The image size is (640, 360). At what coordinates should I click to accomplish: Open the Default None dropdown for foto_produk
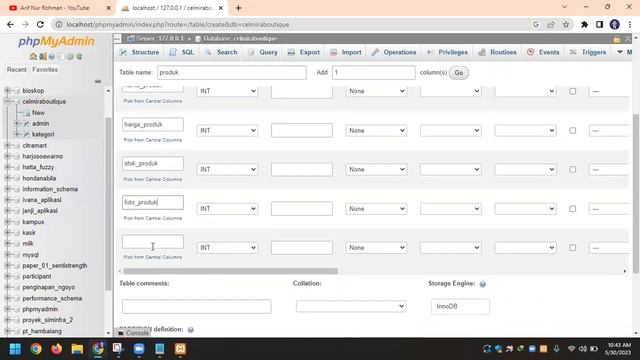click(376, 209)
